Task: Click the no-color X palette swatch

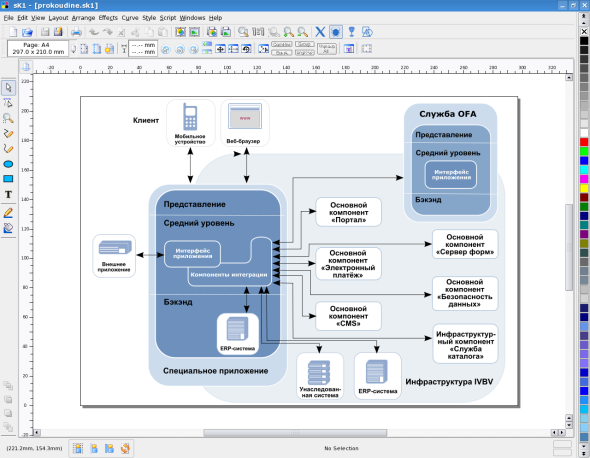Action: coord(584,32)
